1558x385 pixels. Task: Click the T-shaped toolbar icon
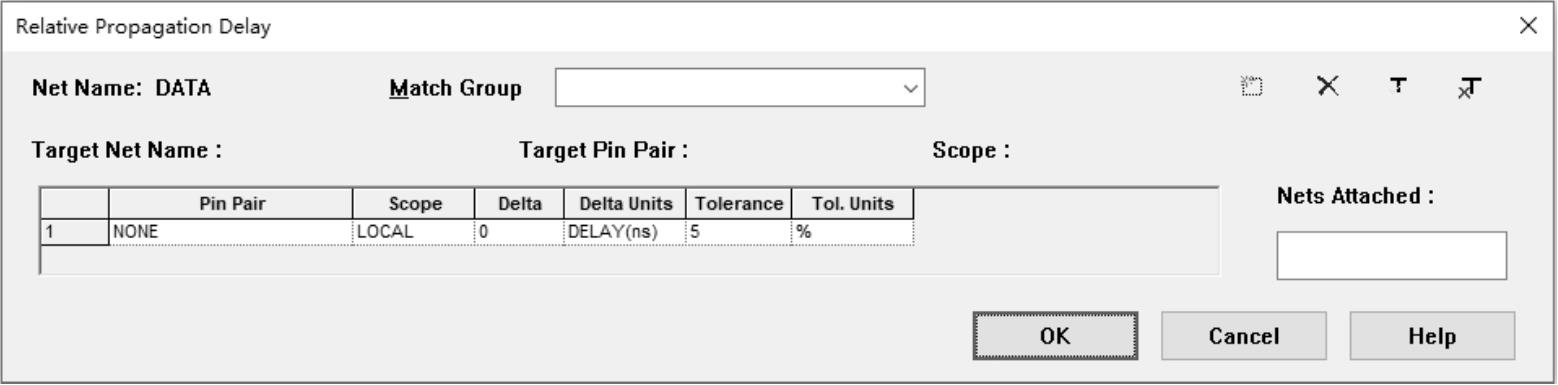pyautogui.click(x=1401, y=87)
